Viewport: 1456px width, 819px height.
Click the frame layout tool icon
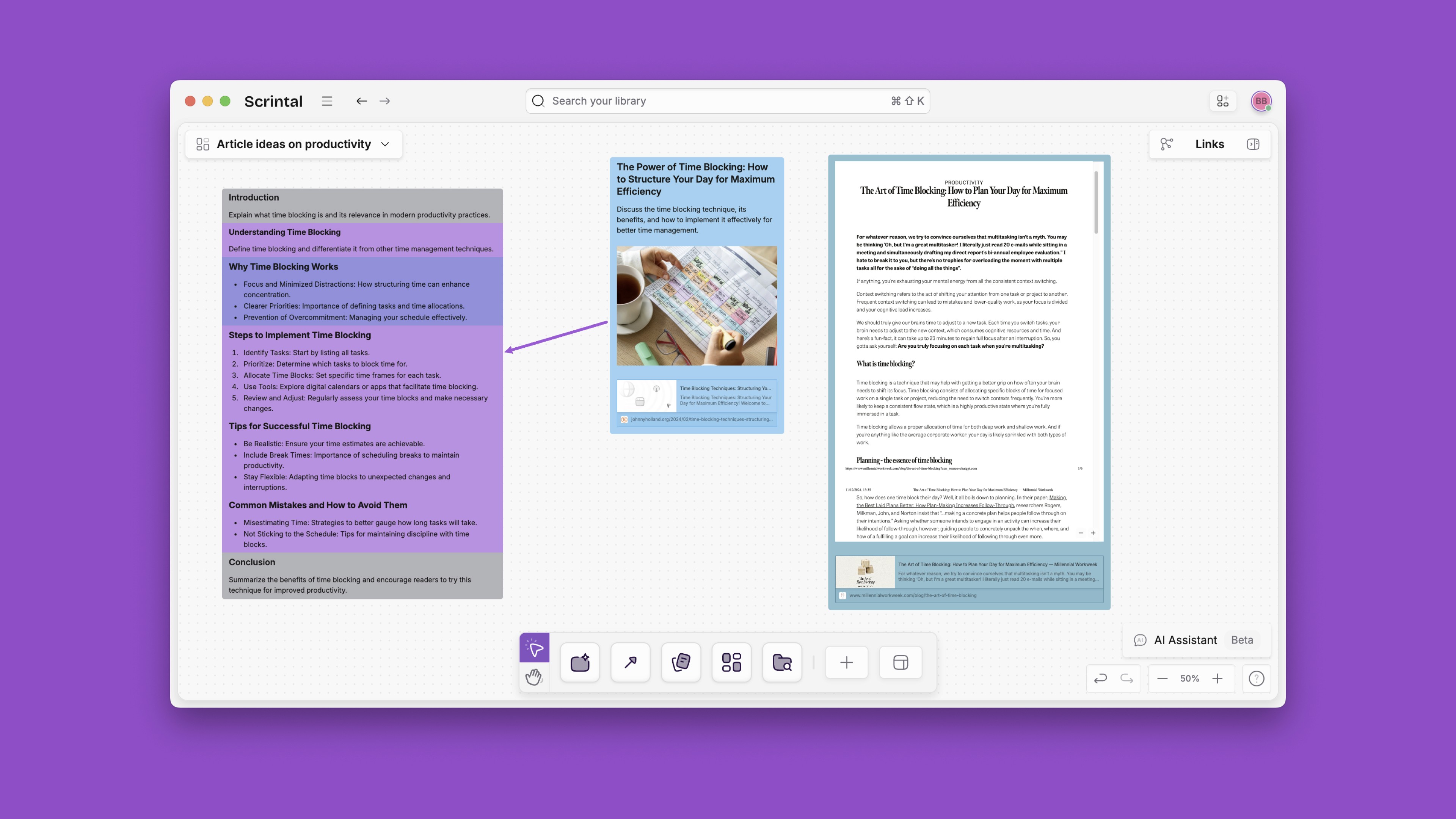point(901,662)
